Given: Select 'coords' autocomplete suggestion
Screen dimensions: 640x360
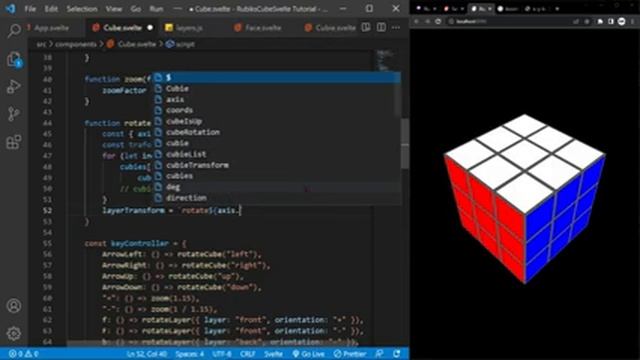Looking at the screenshot, I should coord(276,110).
